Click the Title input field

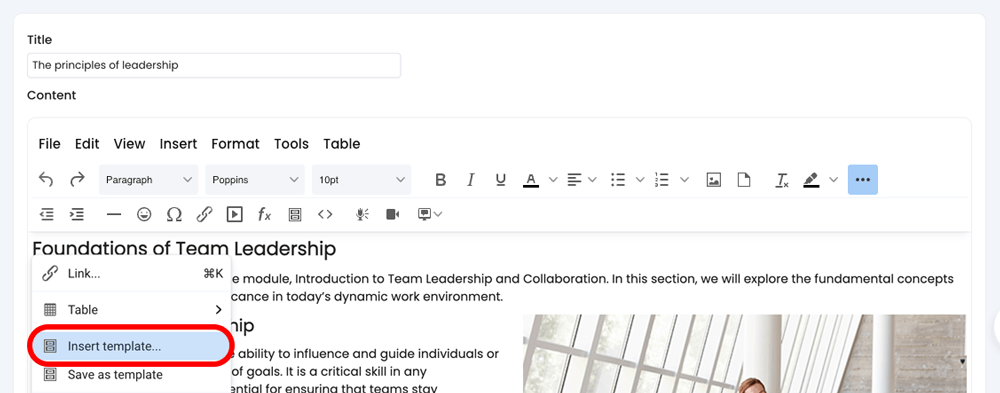(x=214, y=65)
